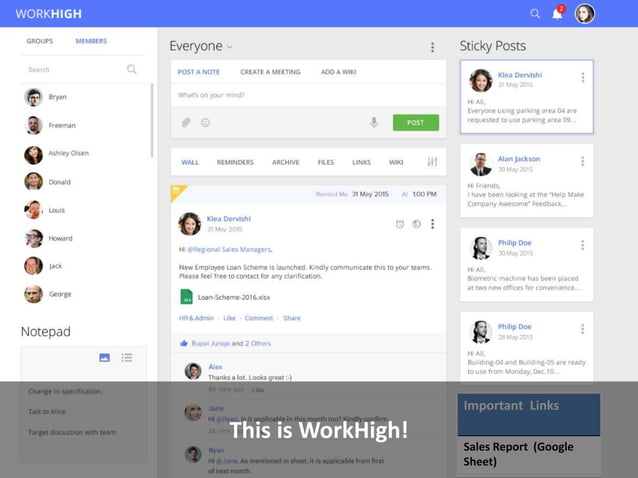Open Sales Report (Google Sheet) link
The width and height of the screenshot is (638, 478).
pos(519,454)
